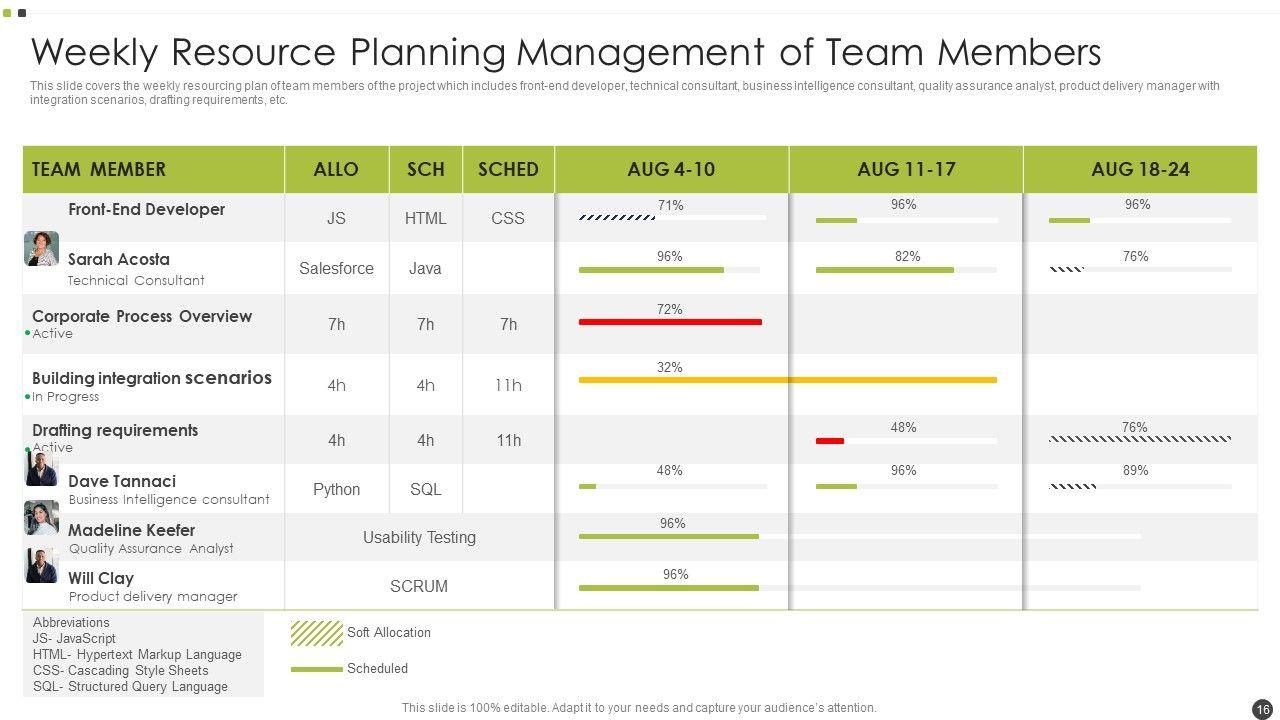The image size is (1280, 720).
Task: Click the slide title text
Action: click(566, 51)
